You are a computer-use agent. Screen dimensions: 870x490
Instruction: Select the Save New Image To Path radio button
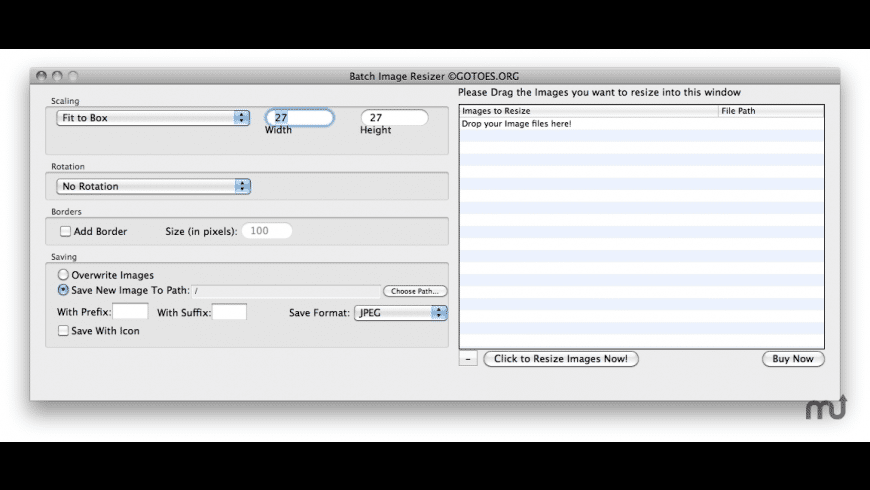coord(63,290)
